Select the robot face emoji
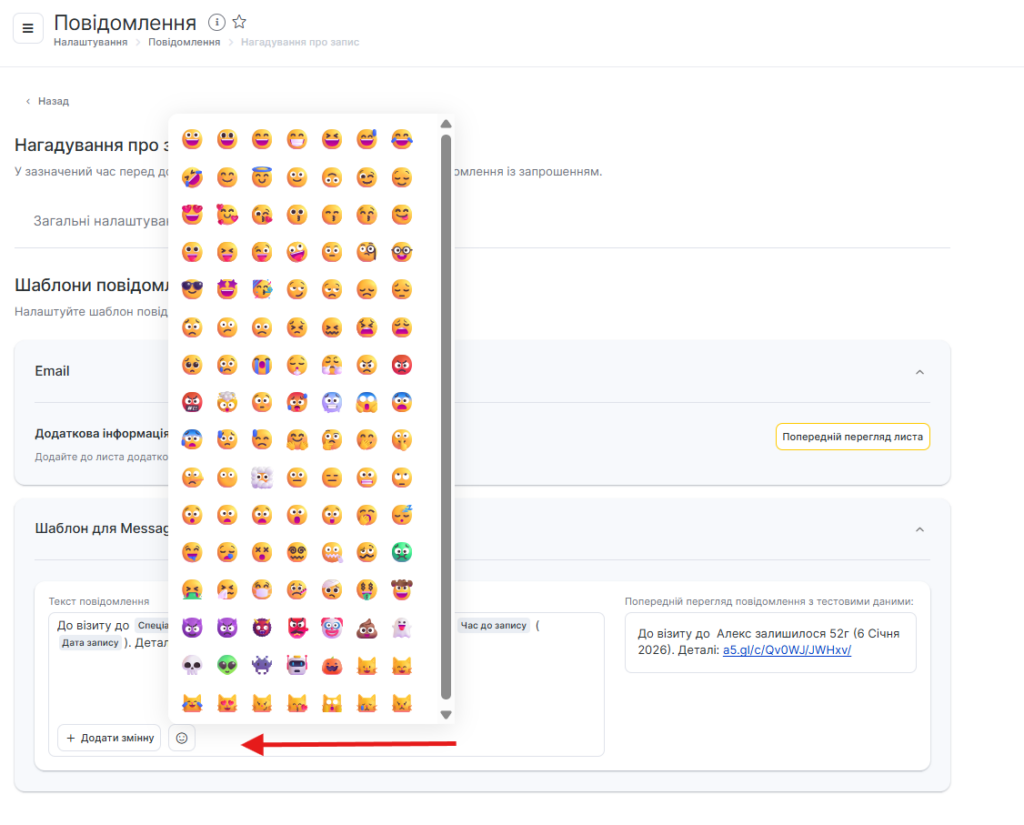Image resolution: width=1024 pixels, height=825 pixels. click(297, 665)
